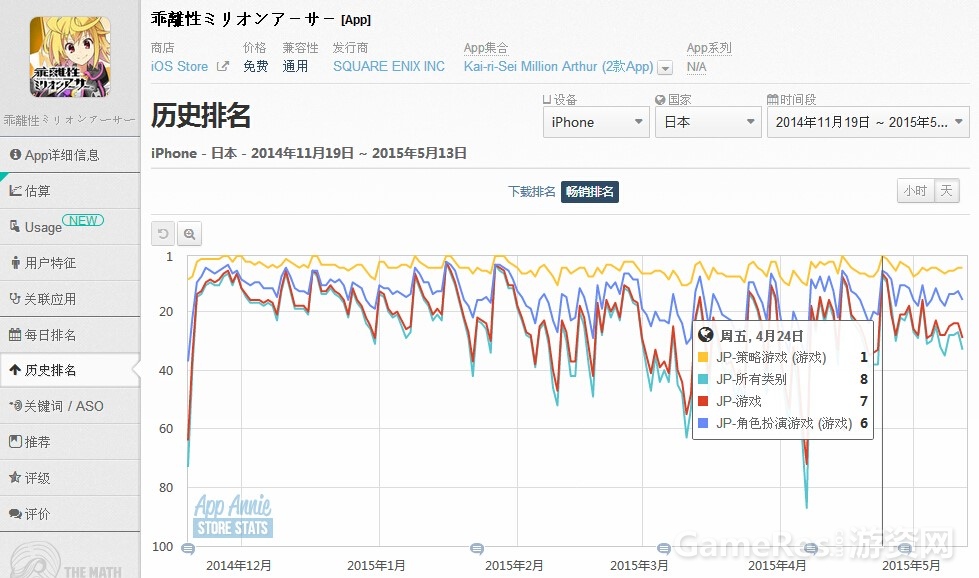
Task: Select 历史排名 in sidebar
Action: pos(70,370)
